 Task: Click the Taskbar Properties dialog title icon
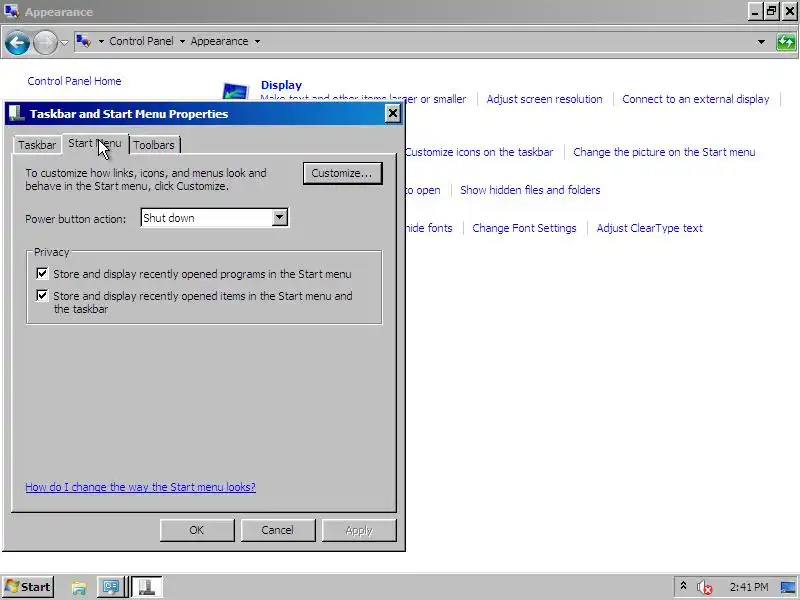[16, 114]
